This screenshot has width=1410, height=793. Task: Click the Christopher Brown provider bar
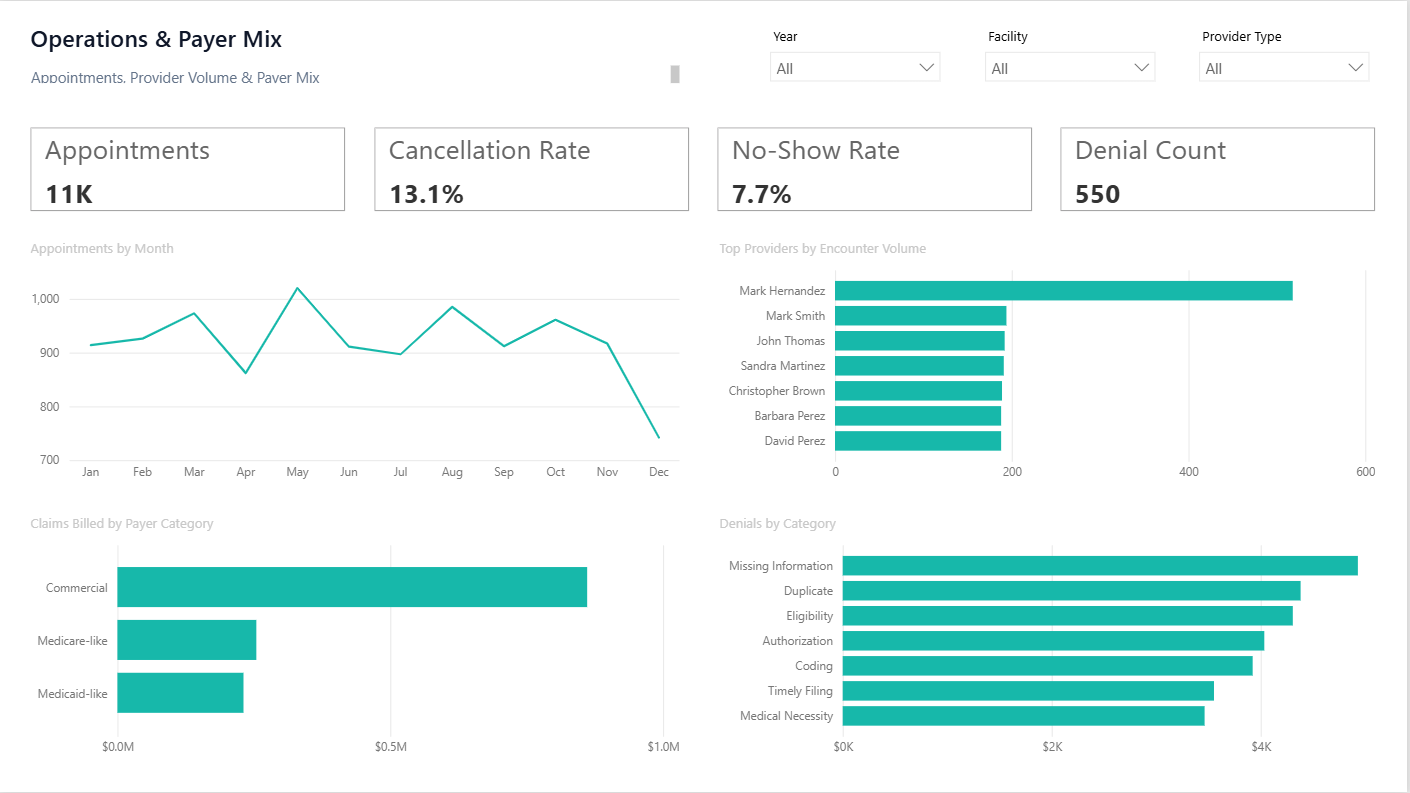coord(918,391)
